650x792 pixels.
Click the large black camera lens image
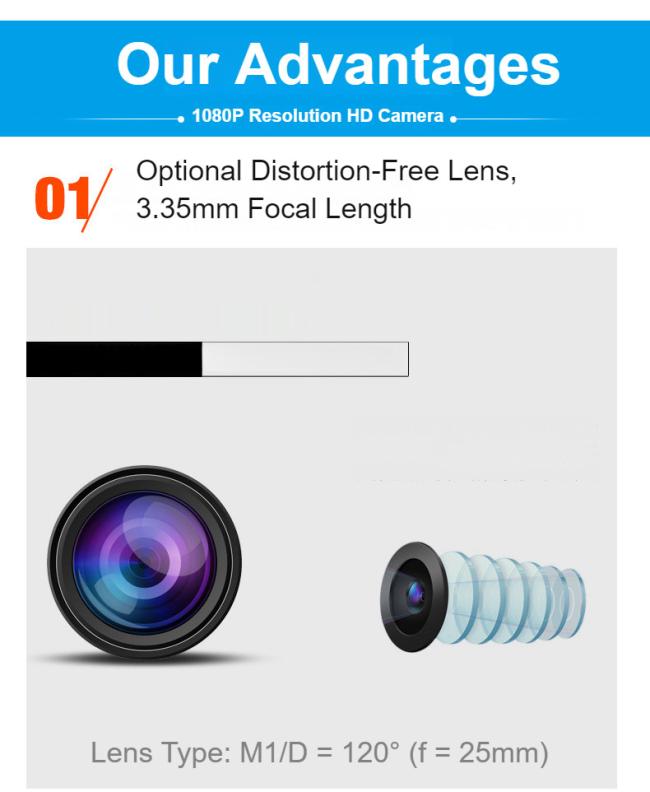[144, 563]
